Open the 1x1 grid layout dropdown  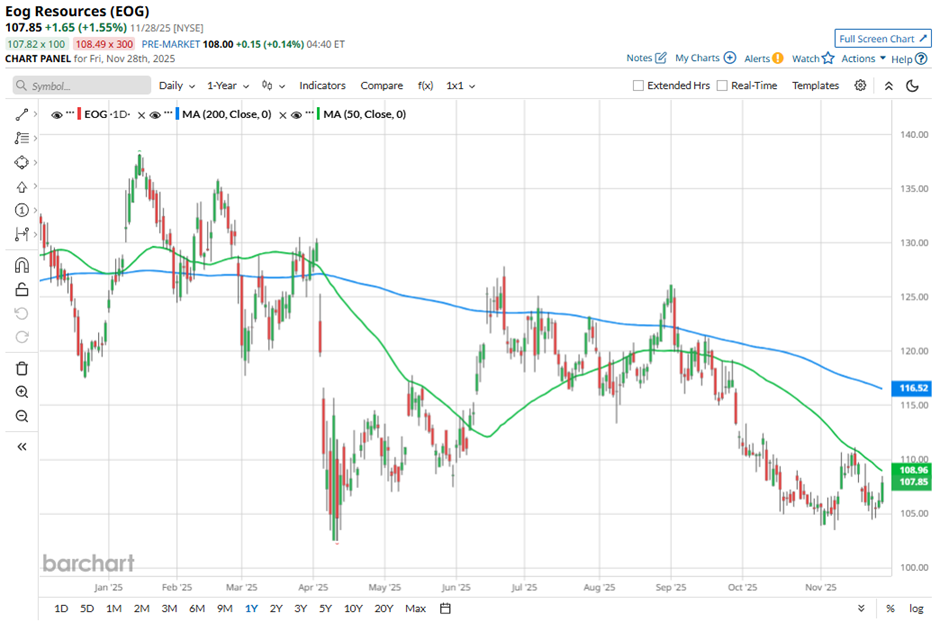(x=460, y=86)
